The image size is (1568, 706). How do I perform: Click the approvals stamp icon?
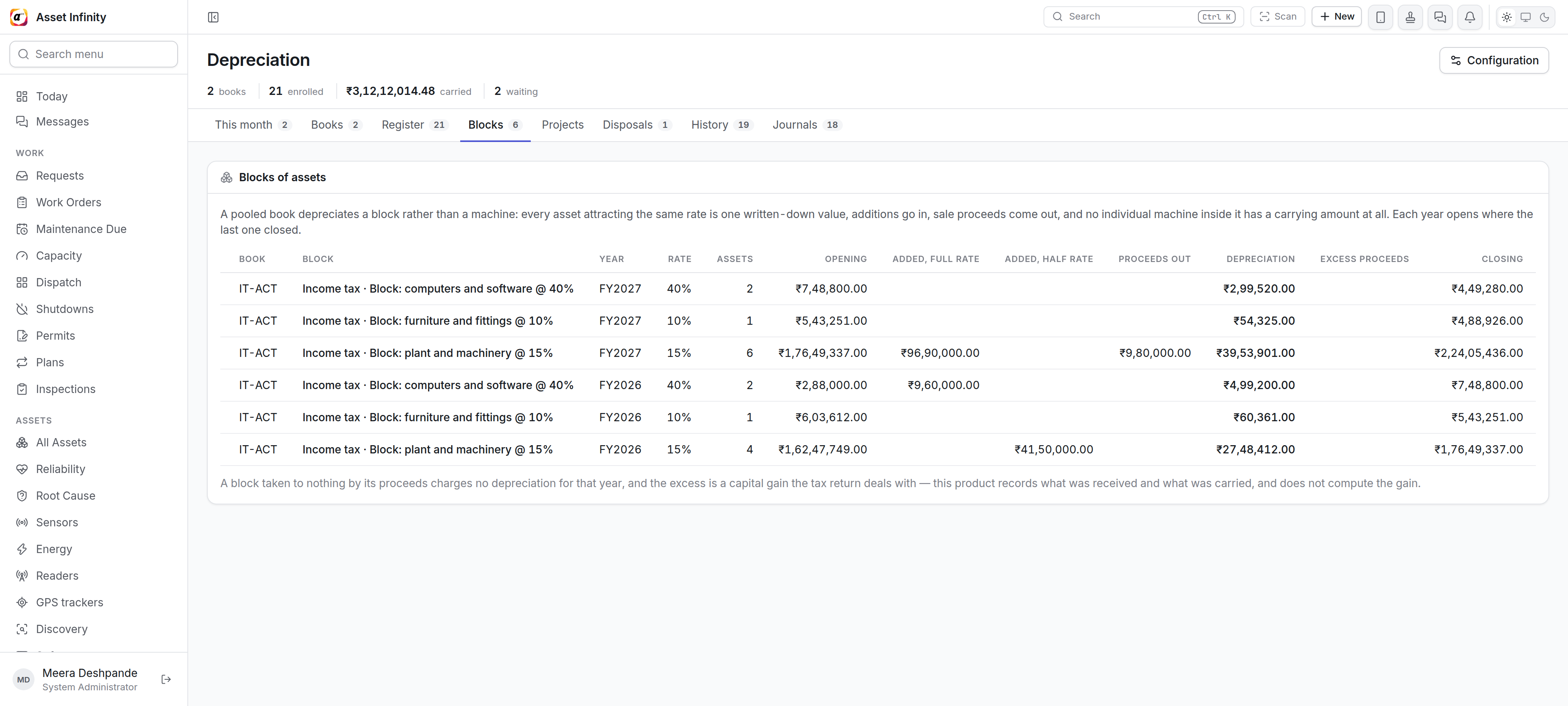click(1410, 17)
